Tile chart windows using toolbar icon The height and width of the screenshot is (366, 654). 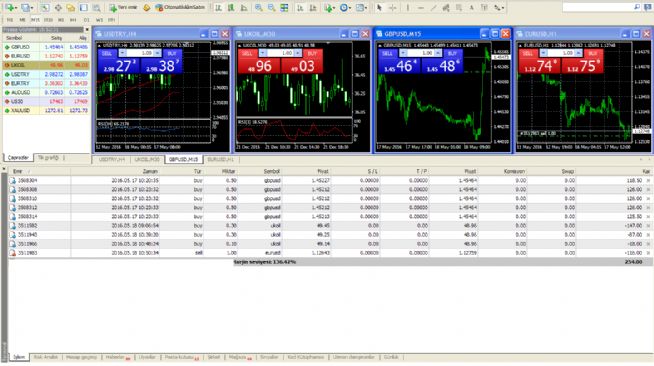click(284, 8)
